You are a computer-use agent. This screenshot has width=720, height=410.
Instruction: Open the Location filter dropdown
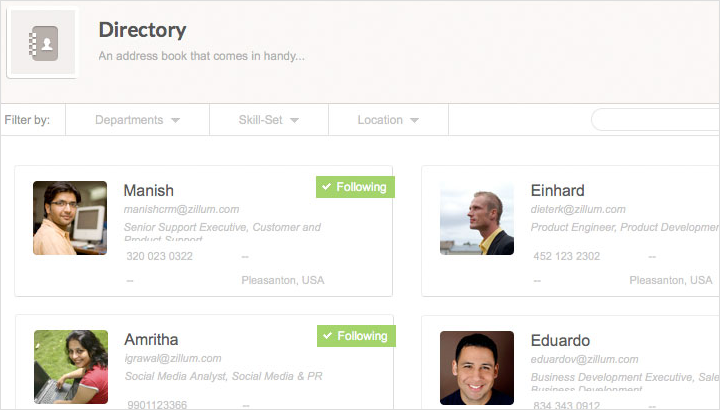pos(388,120)
